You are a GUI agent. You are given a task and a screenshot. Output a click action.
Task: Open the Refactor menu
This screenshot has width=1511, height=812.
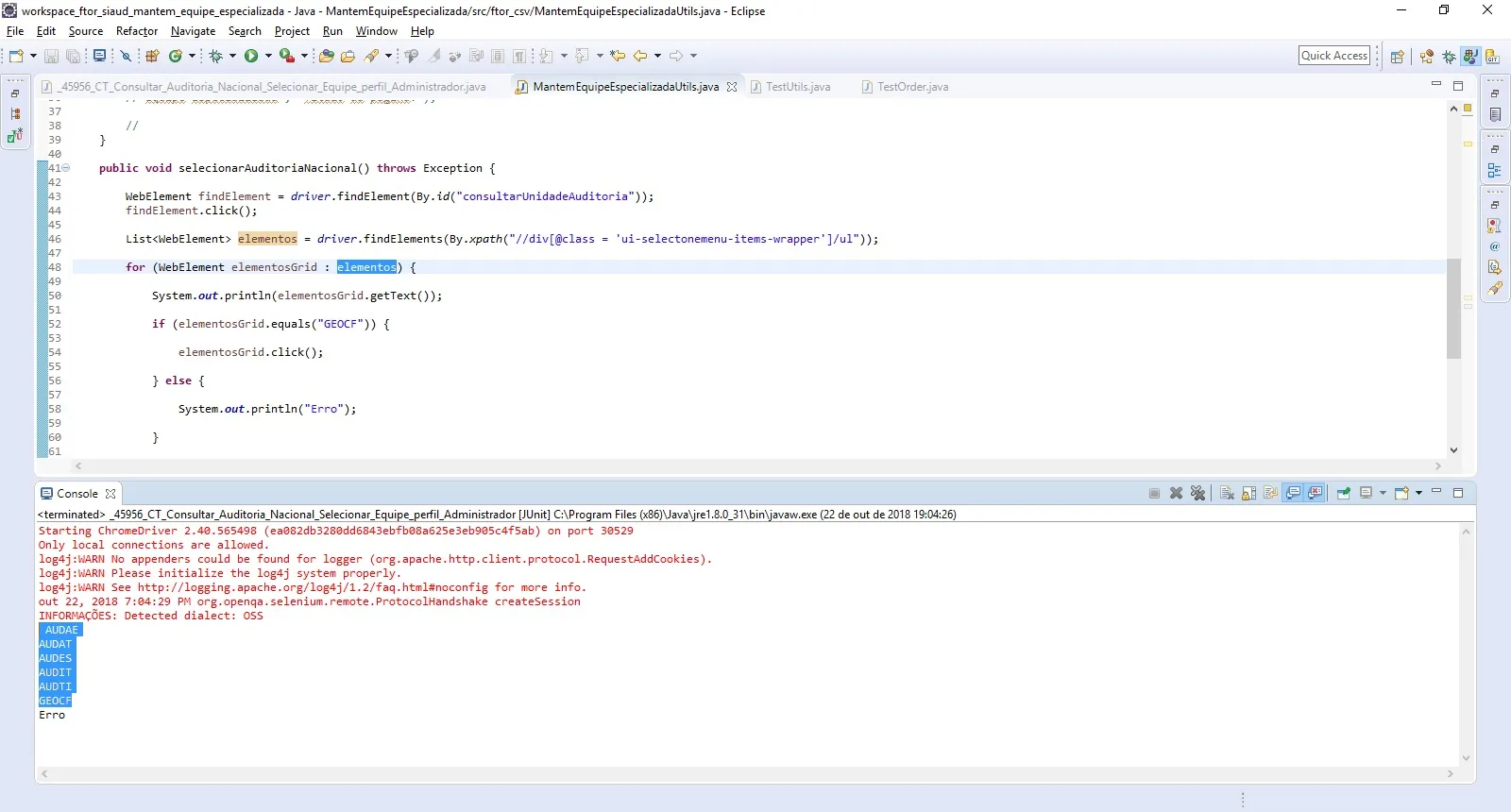137,31
